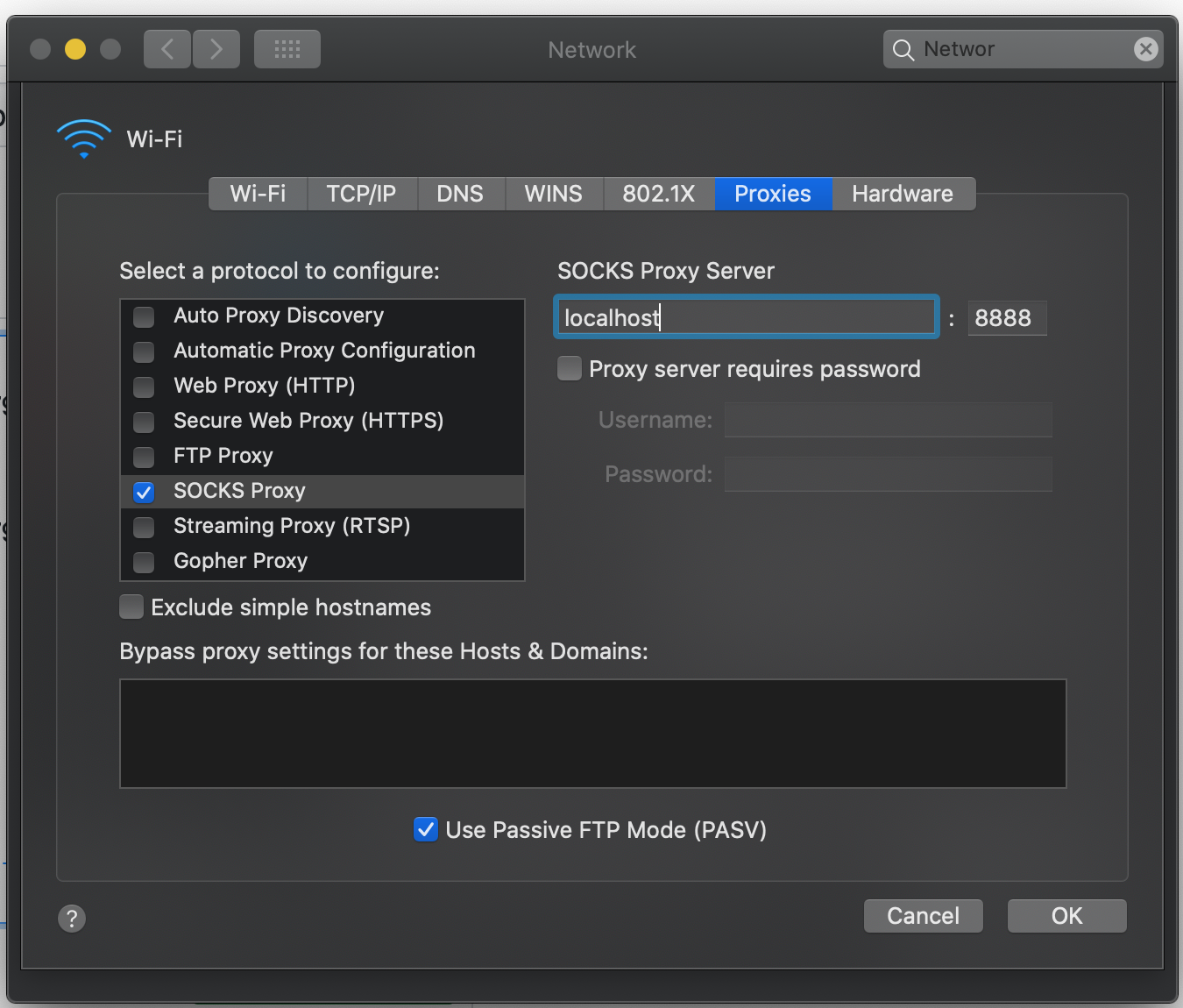Enable Web Proxy (HTTP) checkbox
The height and width of the screenshot is (1008, 1183).
tap(144, 387)
